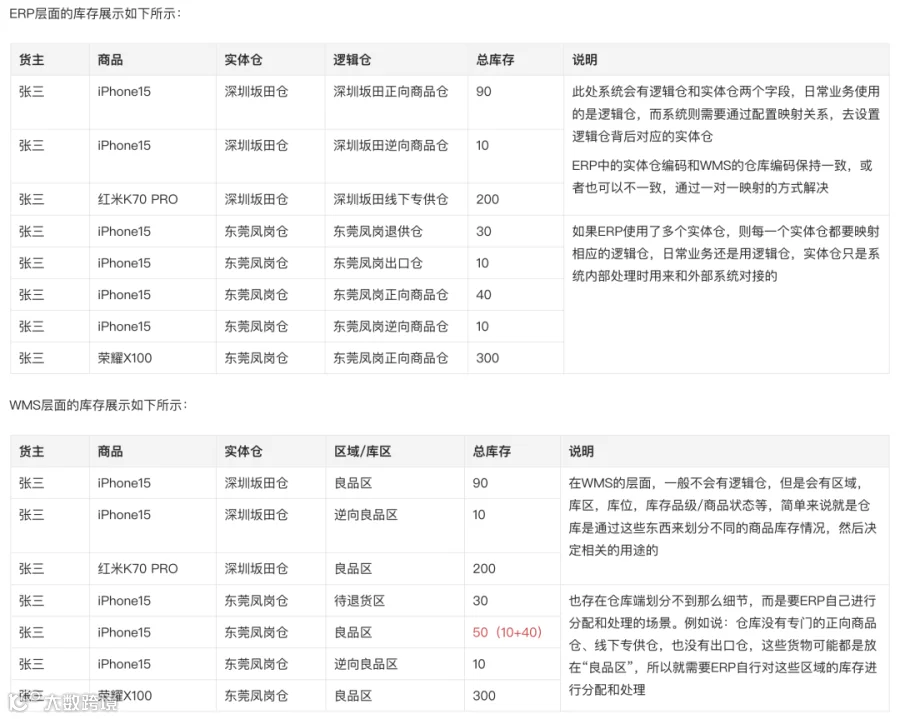Select cell "东莞凤岗退供仓"
900x719 pixels.
tap(378, 232)
